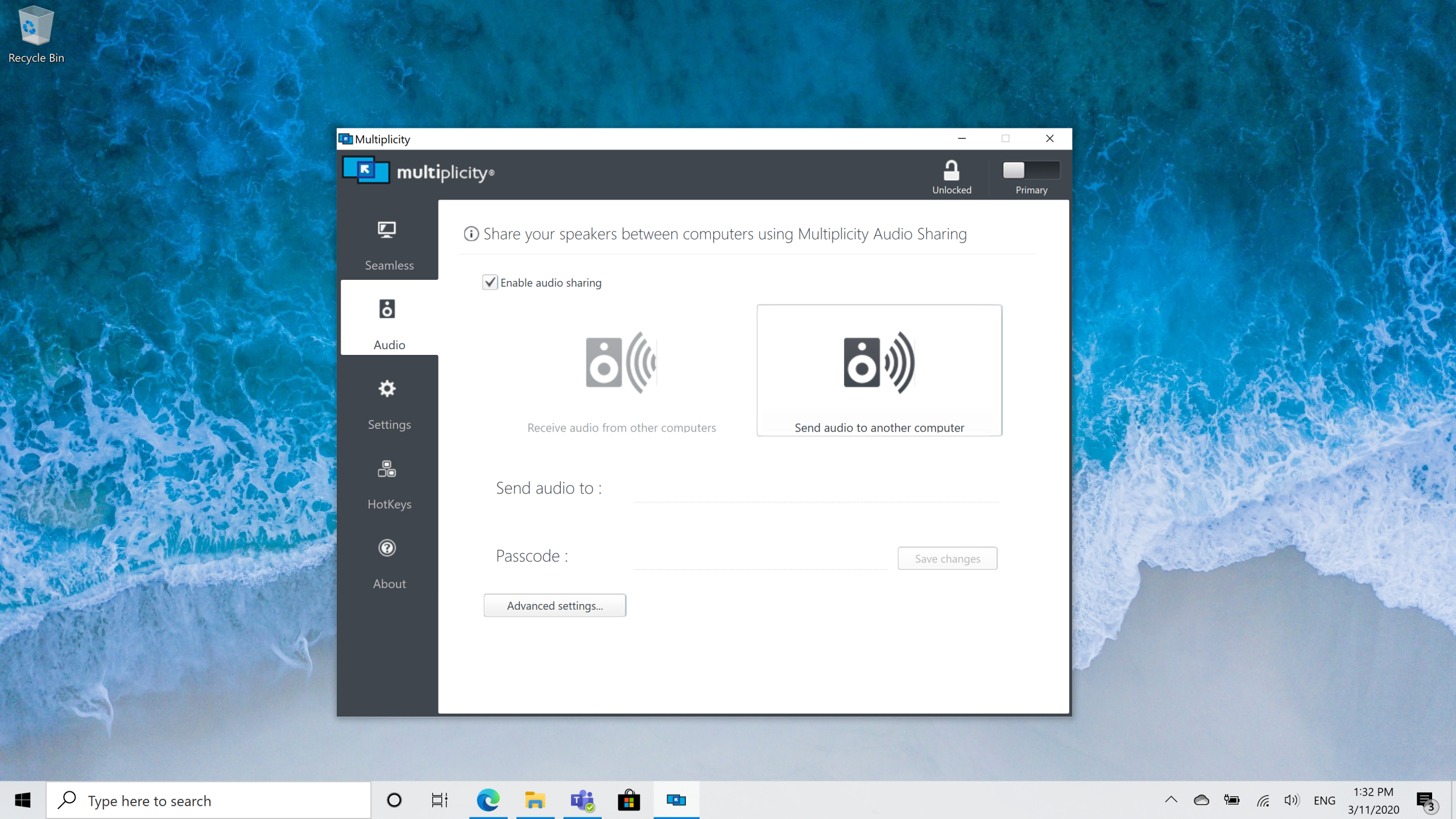The width and height of the screenshot is (1456, 819).
Task: Open Microsoft Edge from taskbar
Action: (488, 800)
